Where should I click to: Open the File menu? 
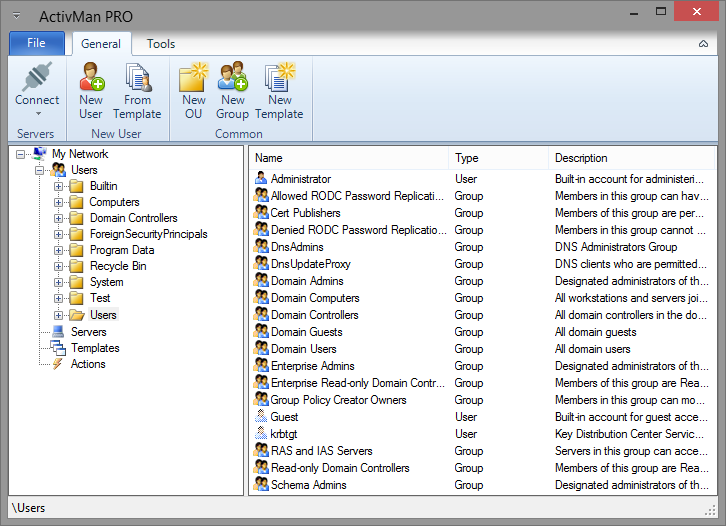tap(37, 43)
